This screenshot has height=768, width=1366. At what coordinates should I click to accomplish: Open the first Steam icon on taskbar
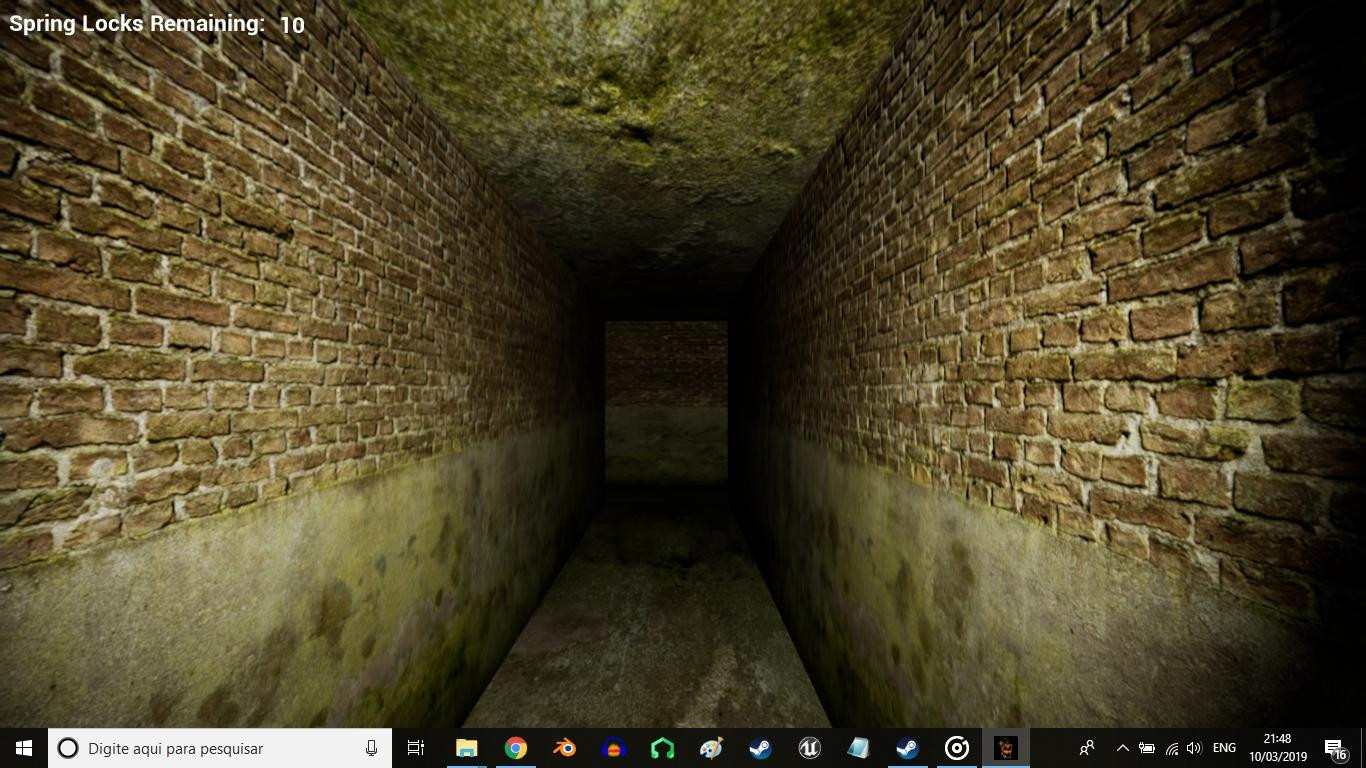point(760,748)
